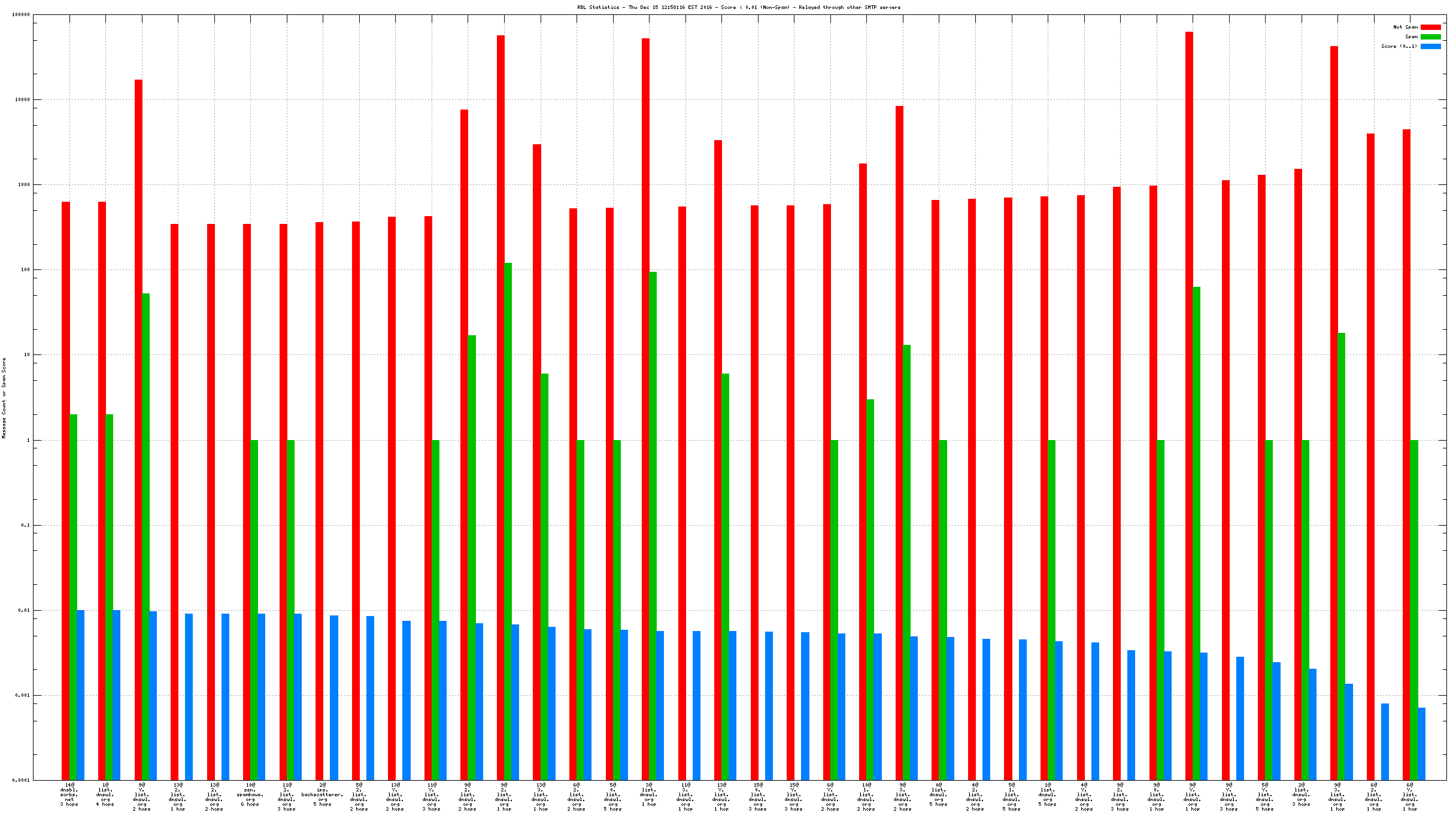Click the blue bar above ips.backscatterer.org
This screenshot has height=819, width=1456.
[334, 697]
